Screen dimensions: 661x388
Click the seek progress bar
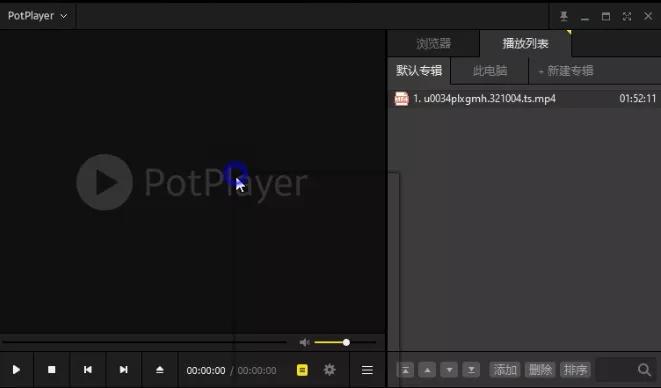tap(144, 342)
